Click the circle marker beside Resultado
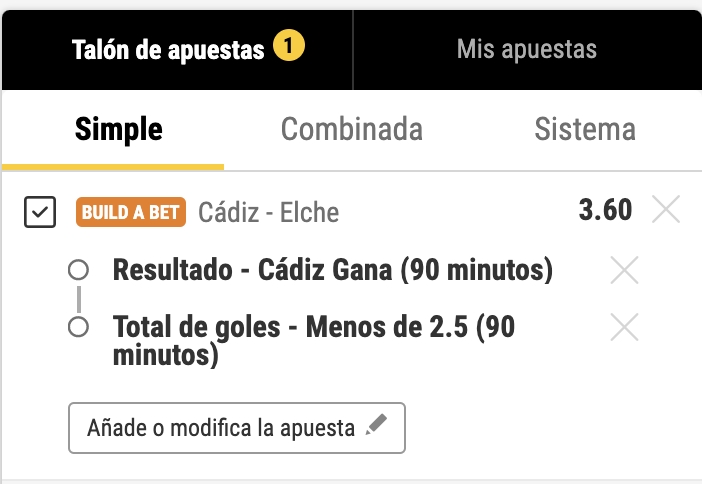Image resolution: width=702 pixels, height=484 pixels. tap(78, 270)
